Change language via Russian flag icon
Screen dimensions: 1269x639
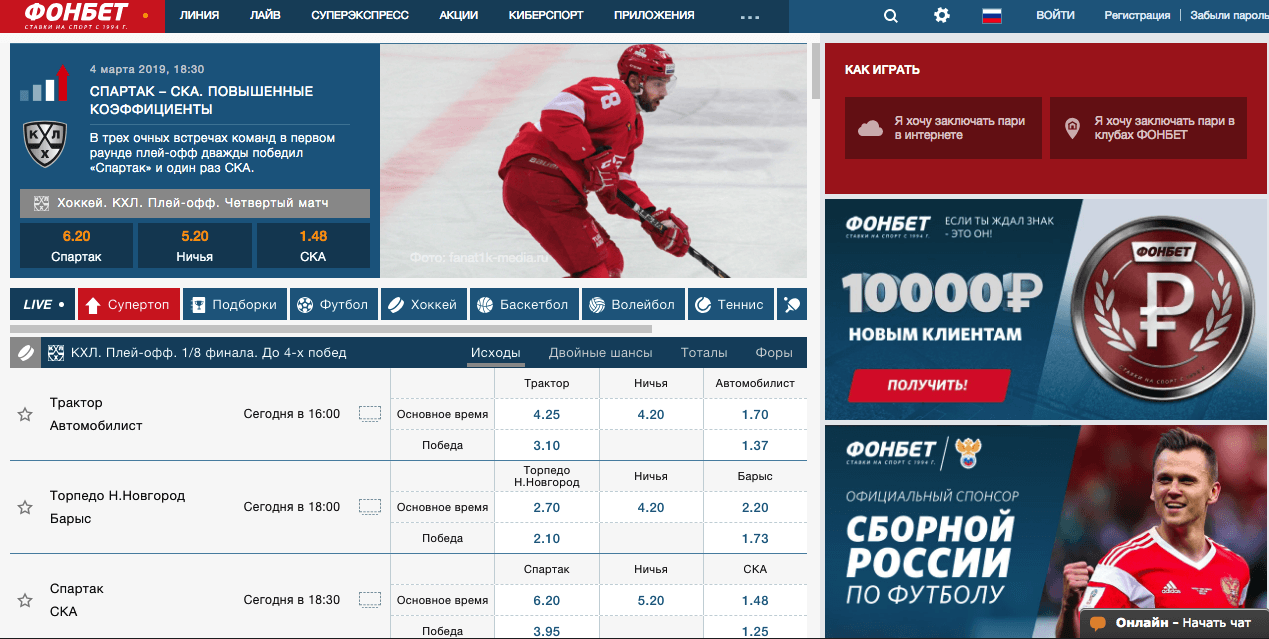click(x=992, y=15)
